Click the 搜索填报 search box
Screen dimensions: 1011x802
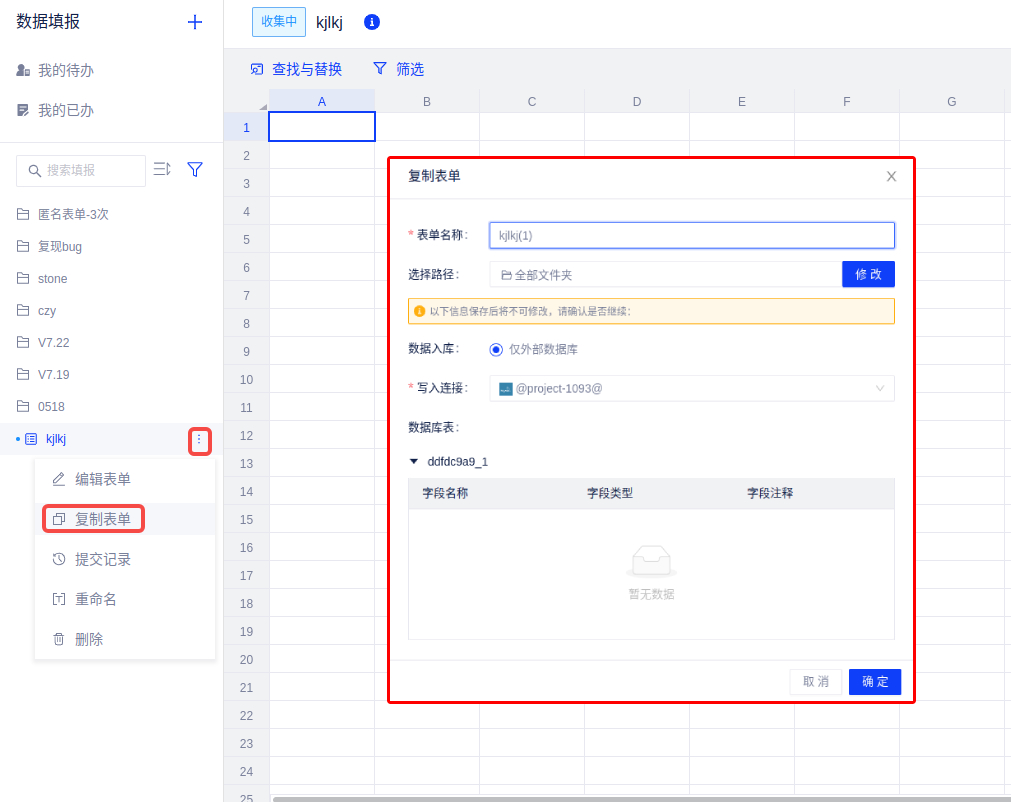(x=81, y=171)
